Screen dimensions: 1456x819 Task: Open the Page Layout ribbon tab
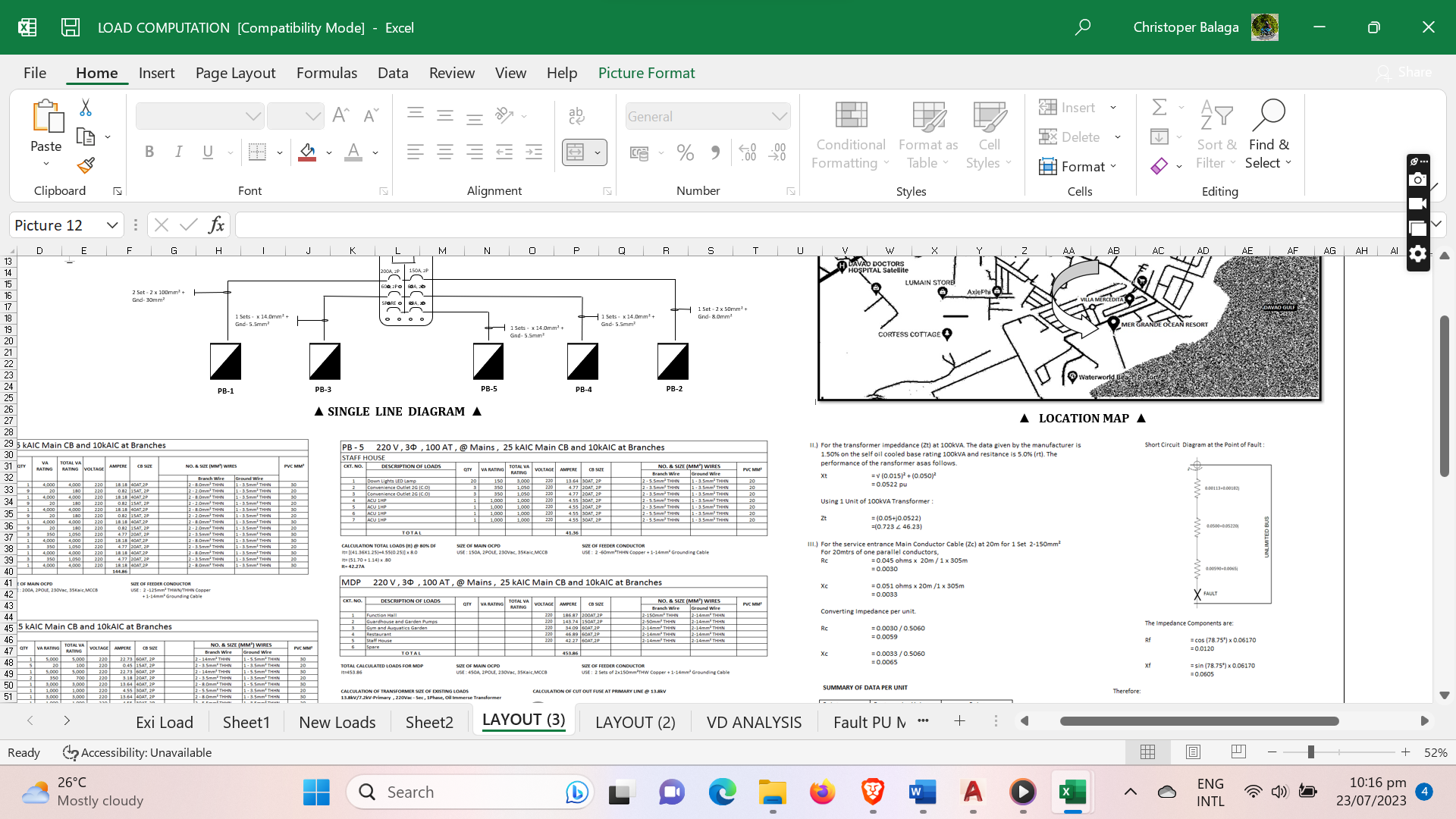235,73
